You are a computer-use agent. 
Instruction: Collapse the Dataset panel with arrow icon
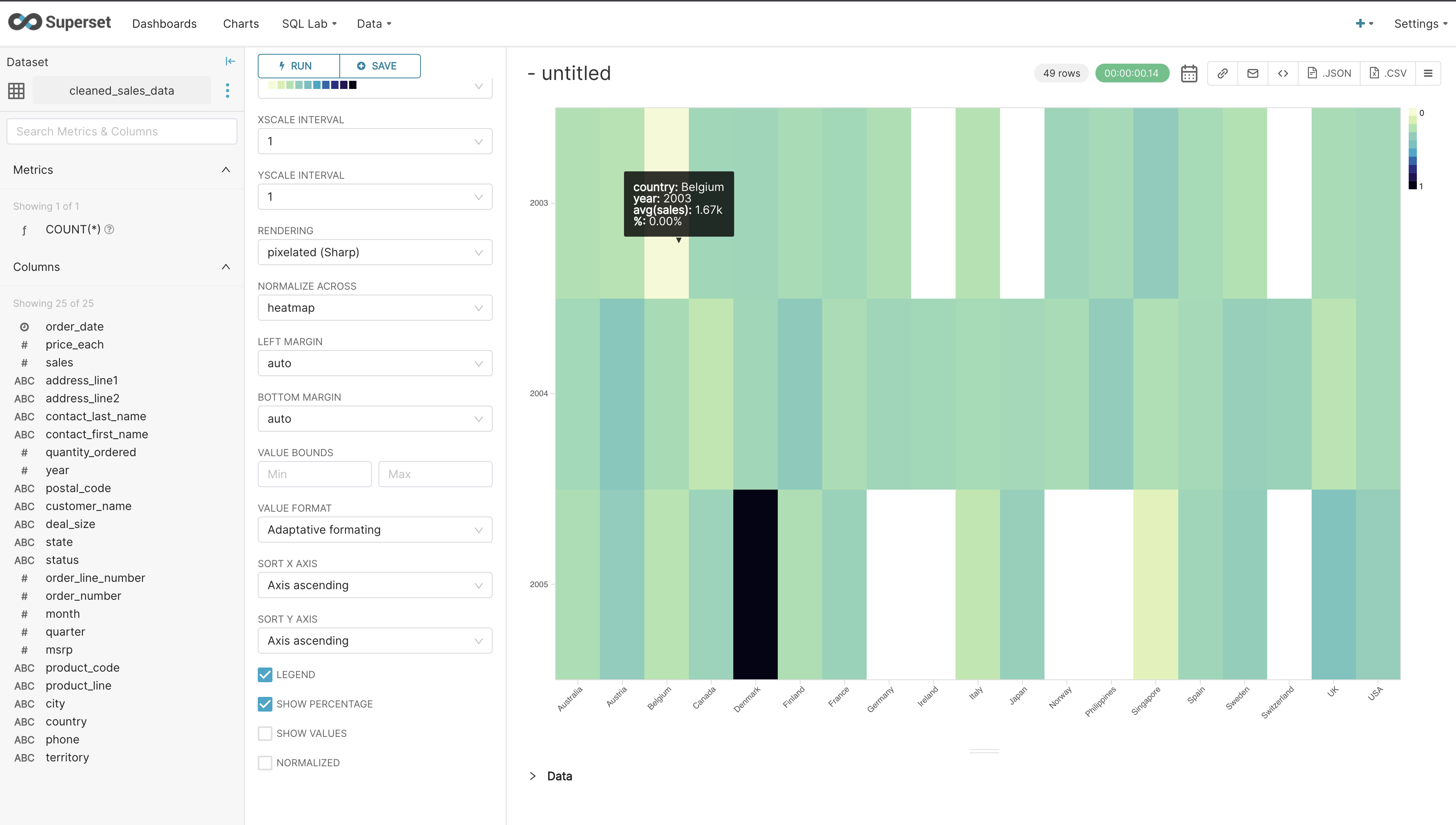click(230, 61)
